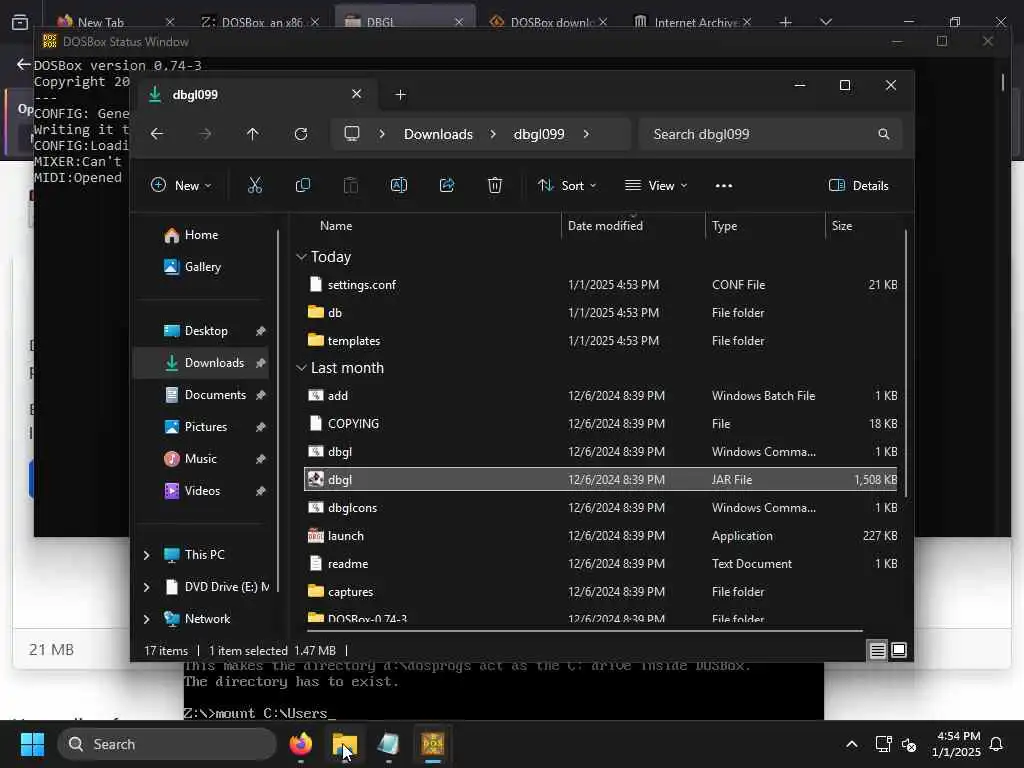
Task: Go back with the Explorer back arrow
Action: click(x=157, y=134)
